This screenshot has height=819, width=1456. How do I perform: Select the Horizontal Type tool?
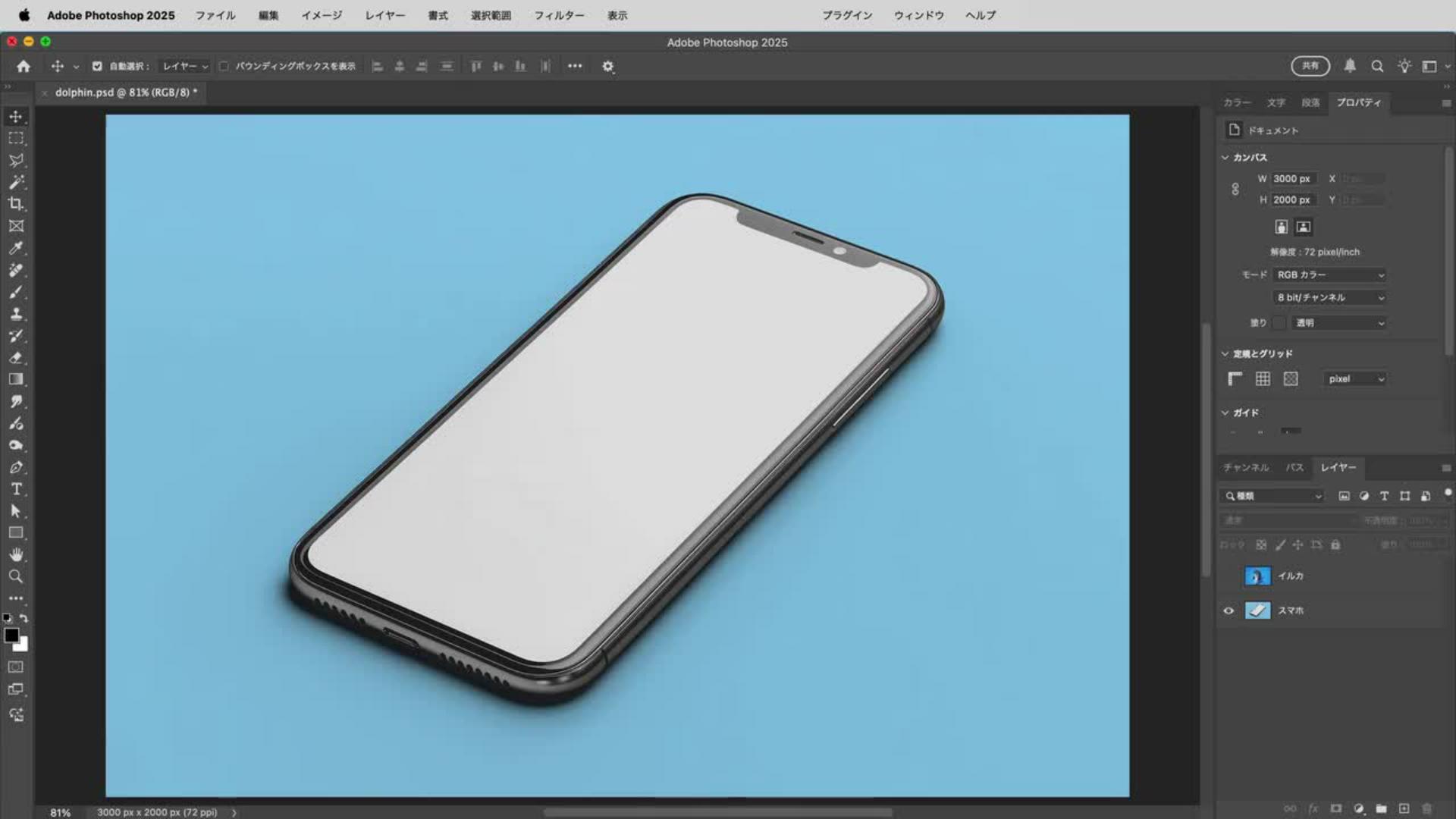tap(15, 489)
